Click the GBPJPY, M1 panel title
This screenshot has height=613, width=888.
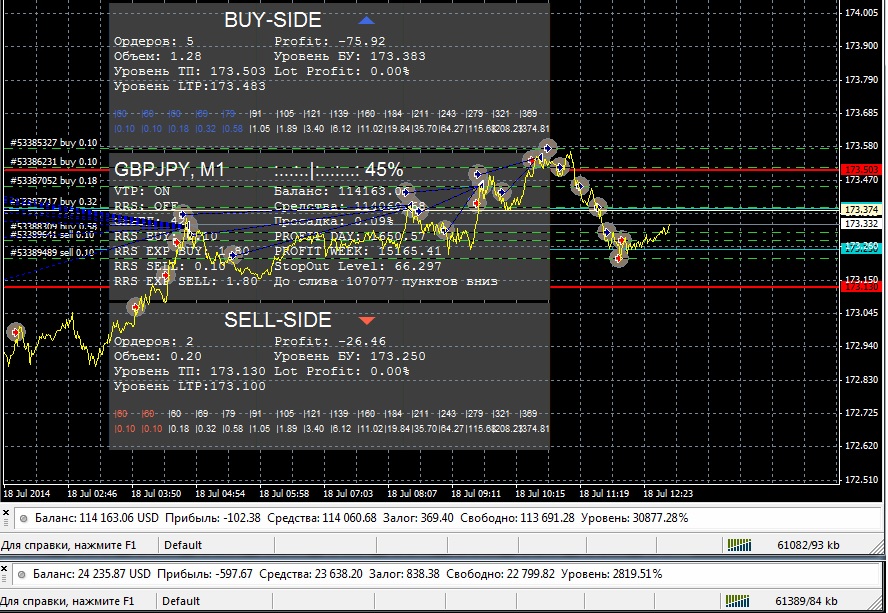[x=169, y=169]
